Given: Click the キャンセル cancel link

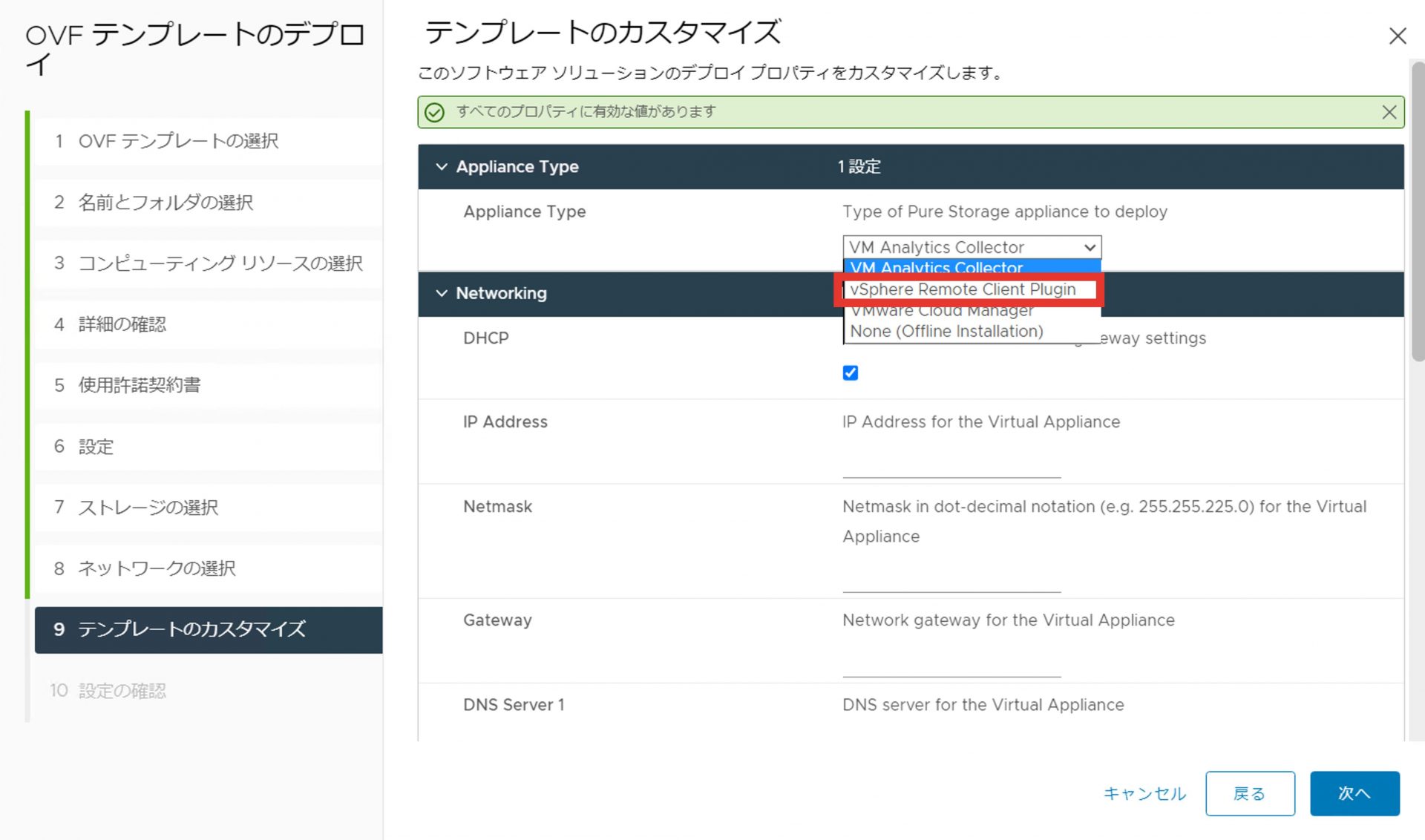Looking at the screenshot, I should tap(1144, 793).
